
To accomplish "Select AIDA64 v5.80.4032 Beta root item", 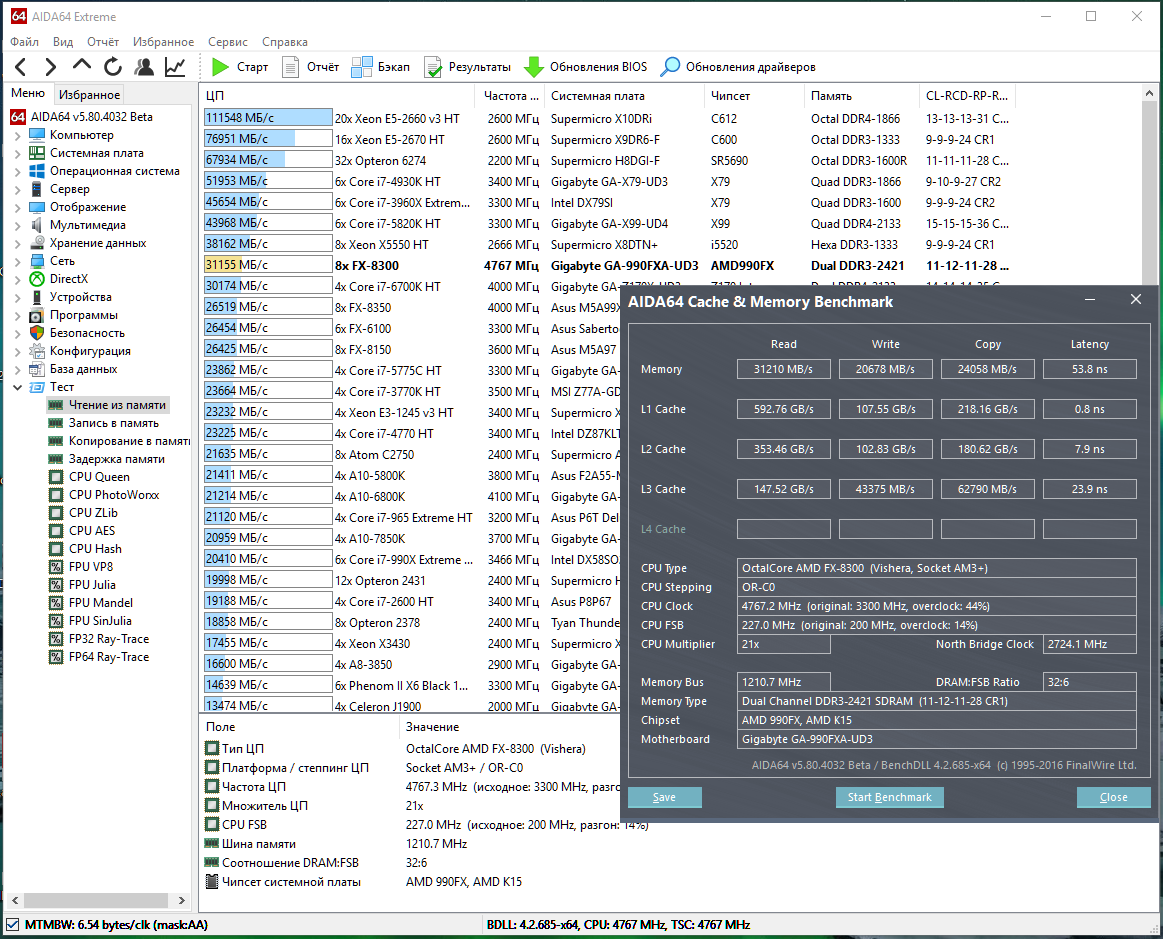I will tap(82, 116).
